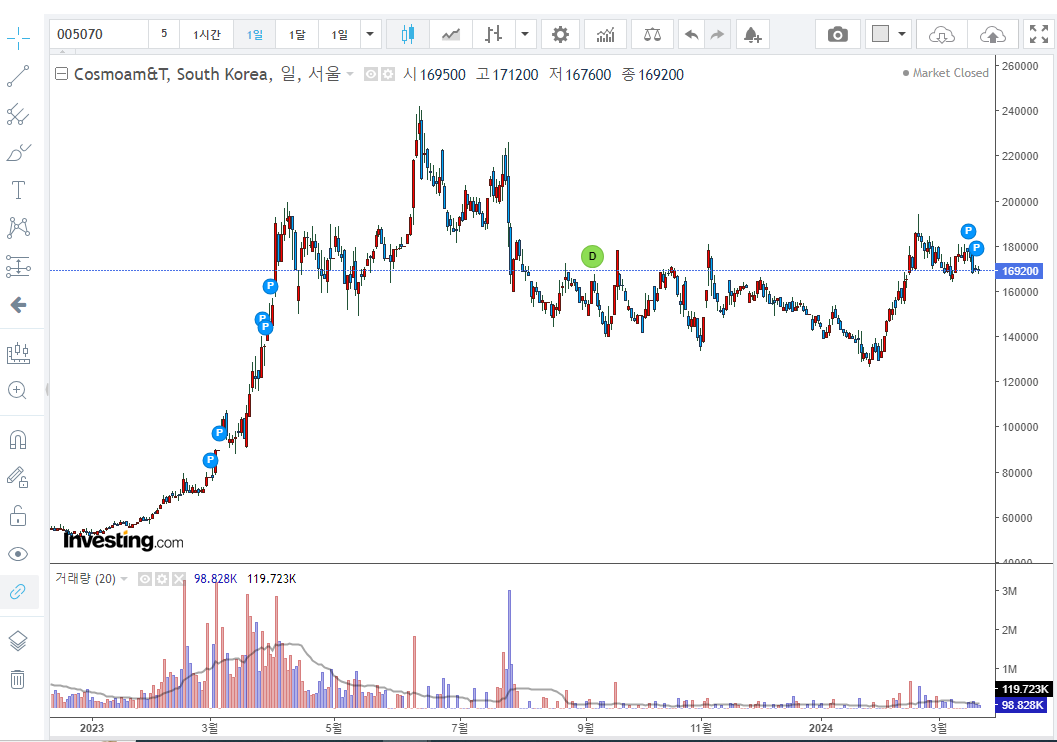This screenshot has width=1057, height=742.
Task: Open 거래량 indicator settings
Action: click(162, 579)
